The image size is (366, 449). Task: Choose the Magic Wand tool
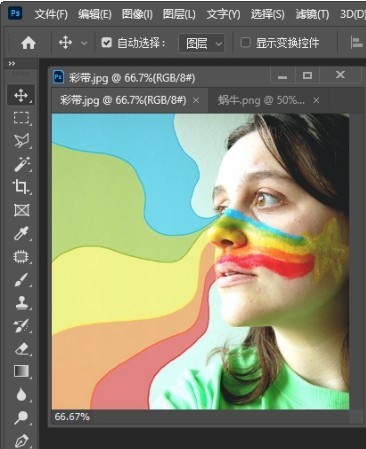pos(21,164)
